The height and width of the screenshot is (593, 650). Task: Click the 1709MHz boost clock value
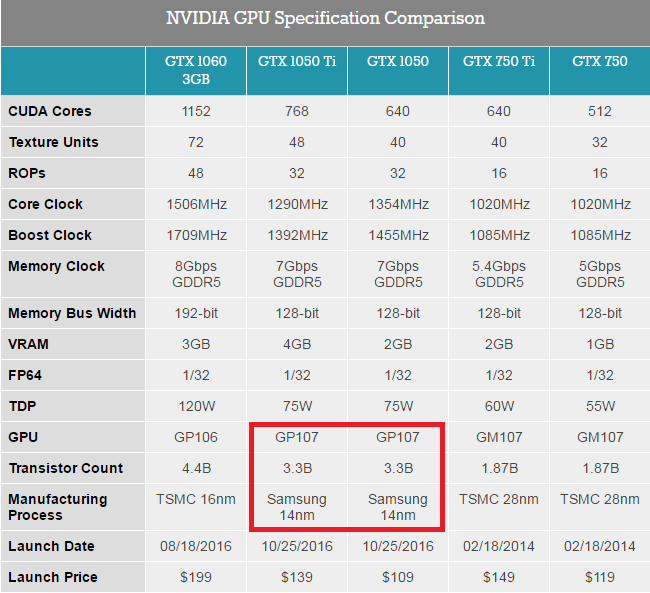click(196, 235)
